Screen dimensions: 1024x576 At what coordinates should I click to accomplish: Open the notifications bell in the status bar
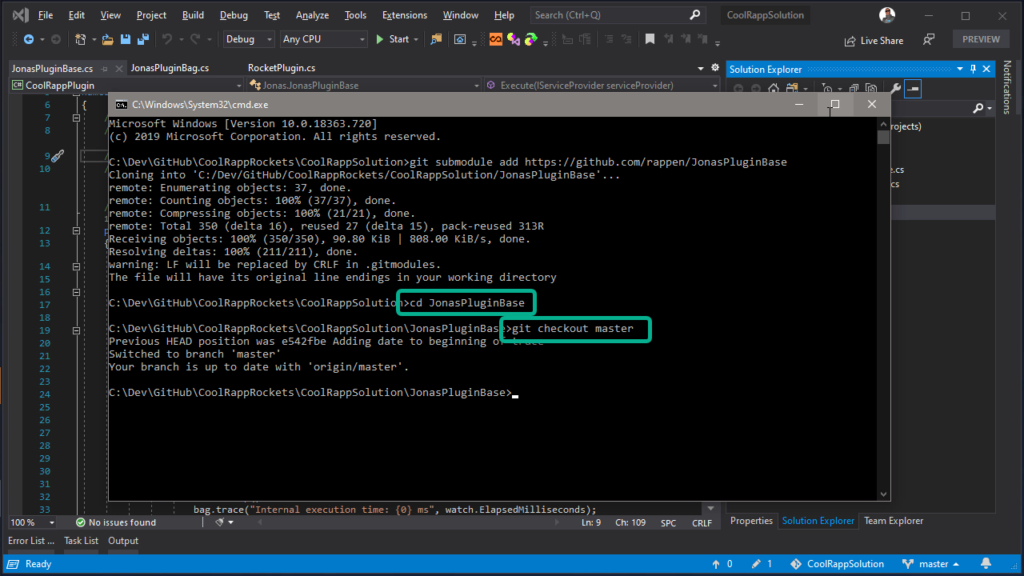coord(987,563)
